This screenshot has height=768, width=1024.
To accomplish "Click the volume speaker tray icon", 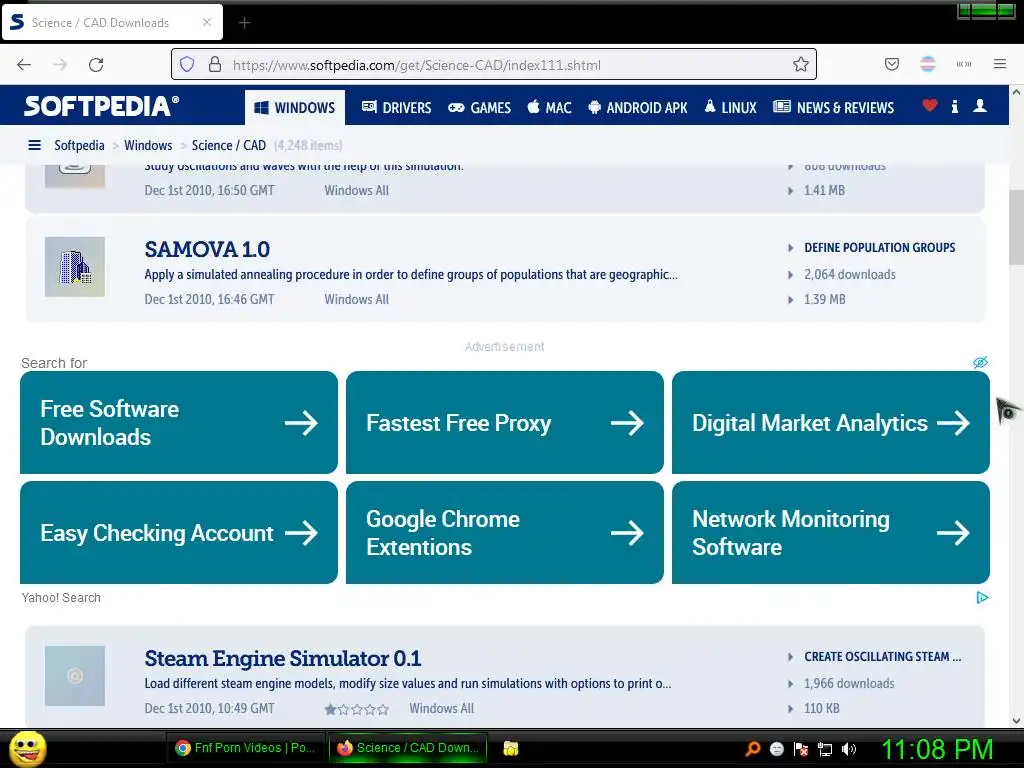I will (849, 749).
